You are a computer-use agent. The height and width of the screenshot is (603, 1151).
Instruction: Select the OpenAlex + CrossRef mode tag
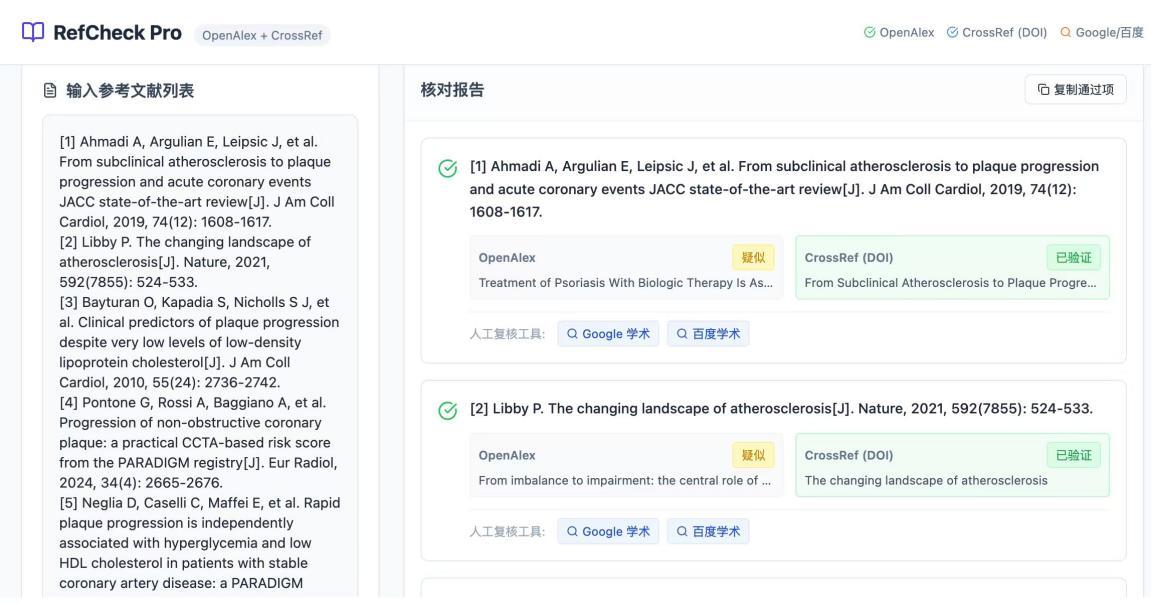[x=262, y=35]
